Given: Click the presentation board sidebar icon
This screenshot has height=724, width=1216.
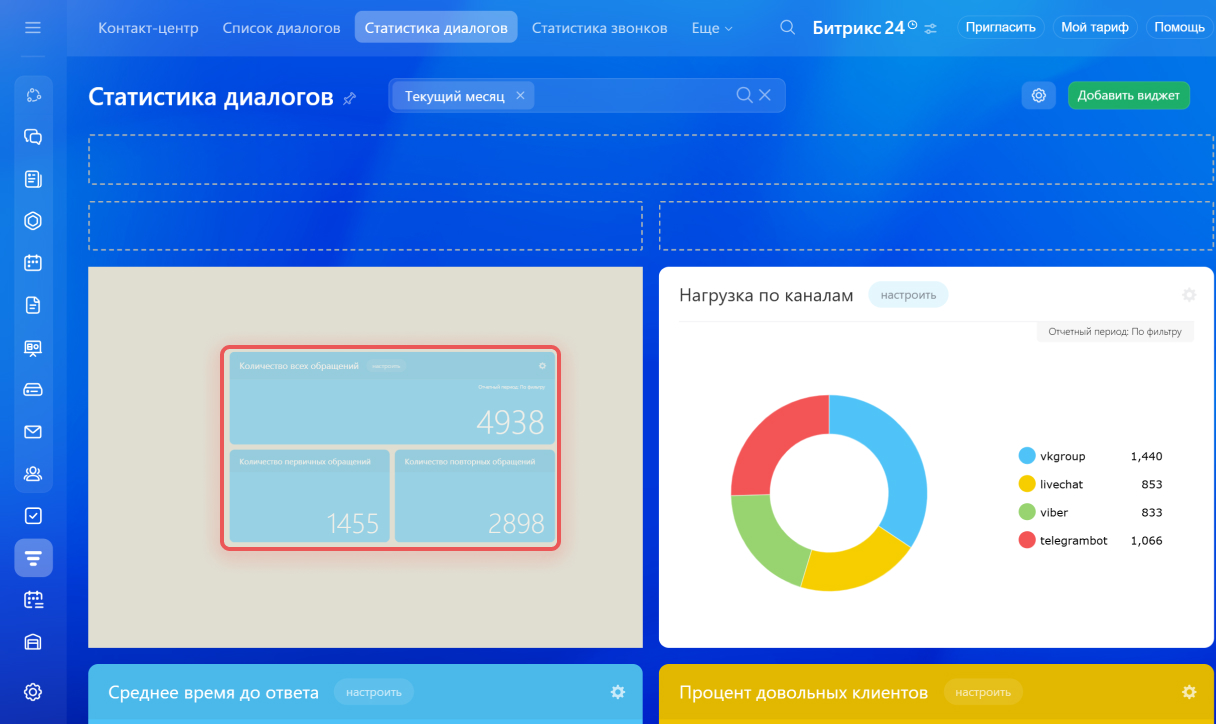Looking at the screenshot, I should (x=33, y=347).
